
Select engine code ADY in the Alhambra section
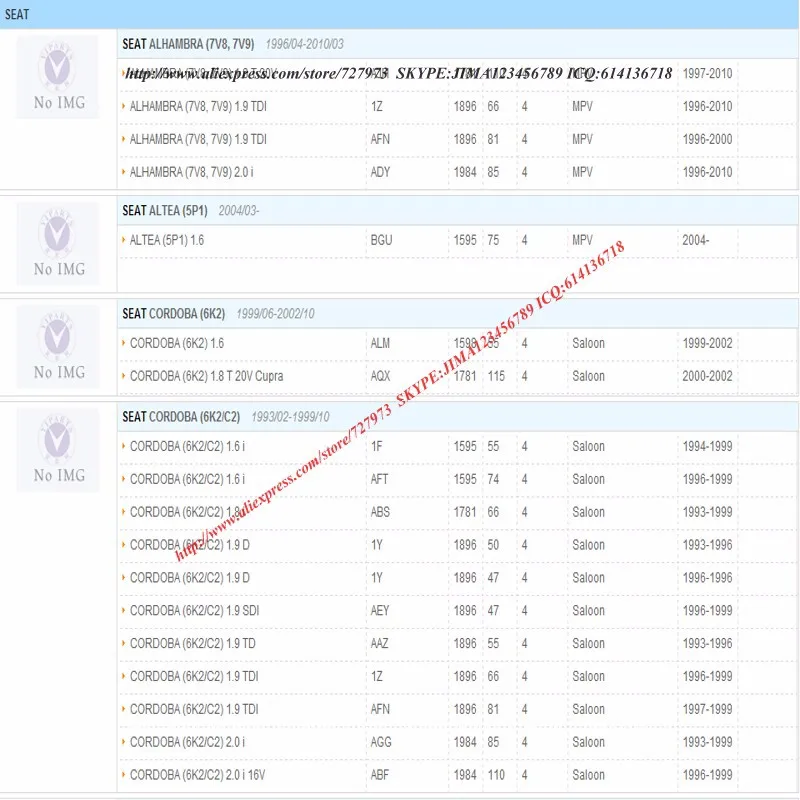click(x=380, y=172)
